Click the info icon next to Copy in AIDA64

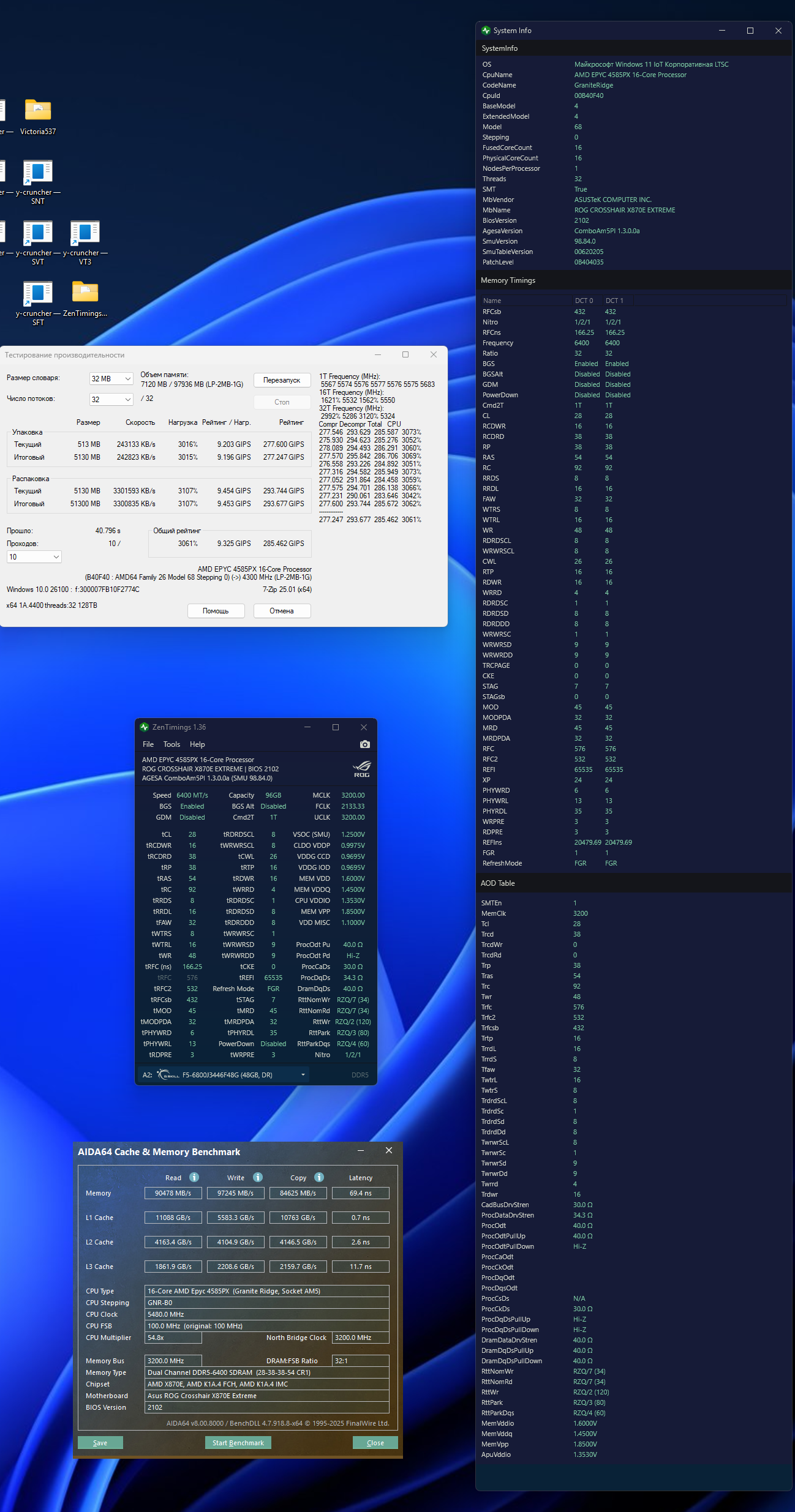[319, 1177]
